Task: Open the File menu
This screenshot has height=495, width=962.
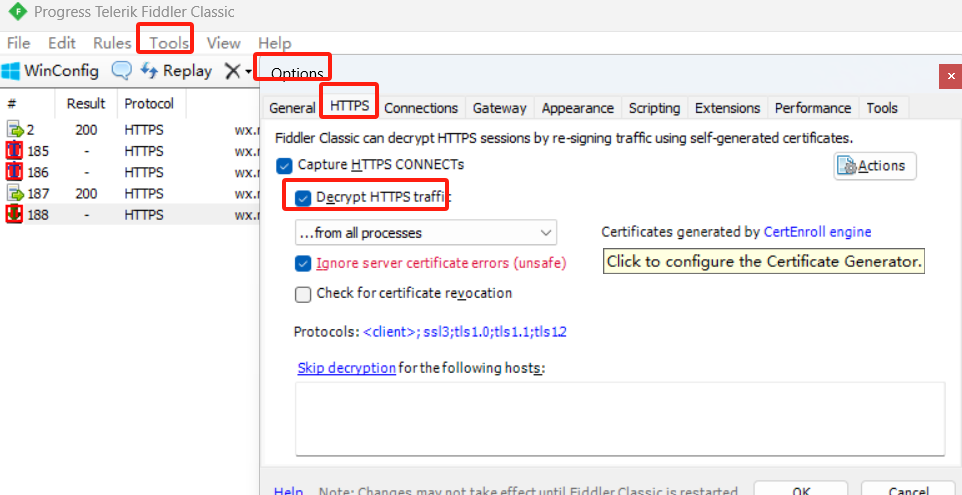Action: point(18,43)
